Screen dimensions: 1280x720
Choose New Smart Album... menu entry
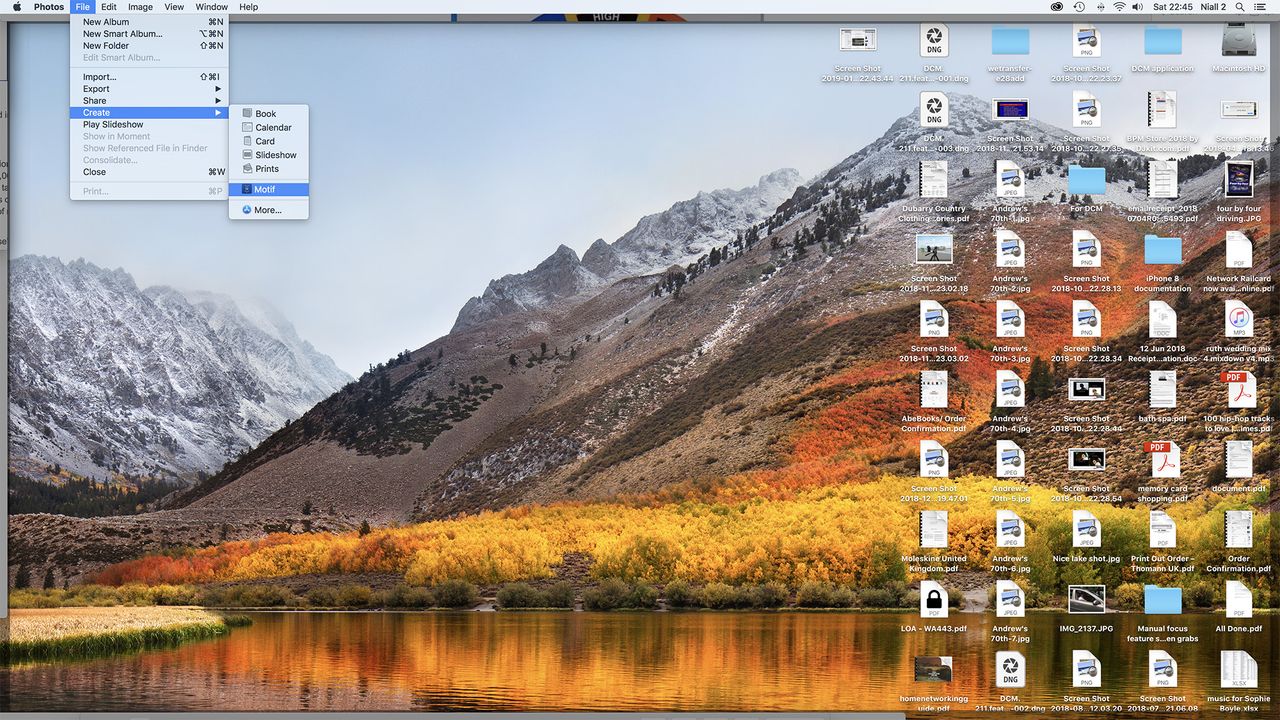(x=149, y=34)
